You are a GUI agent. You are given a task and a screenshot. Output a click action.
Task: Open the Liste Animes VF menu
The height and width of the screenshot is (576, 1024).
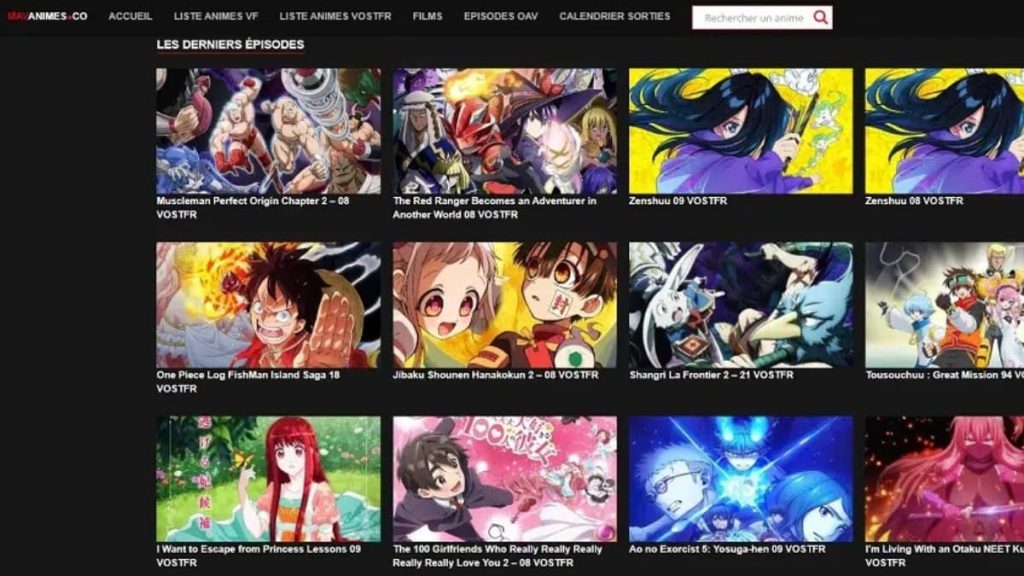click(216, 16)
